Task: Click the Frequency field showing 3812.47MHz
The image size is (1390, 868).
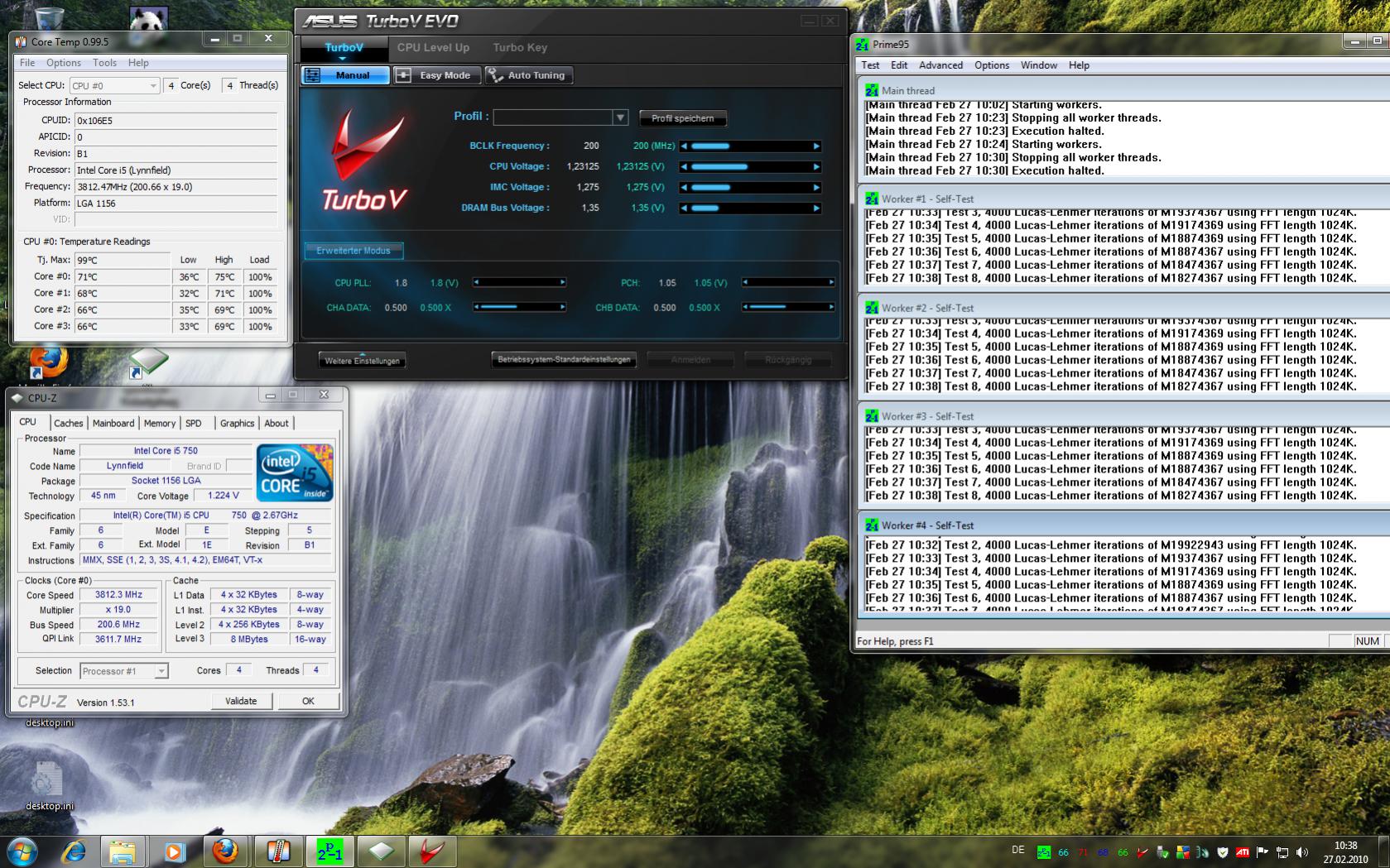Action: pyautogui.click(x=176, y=187)
